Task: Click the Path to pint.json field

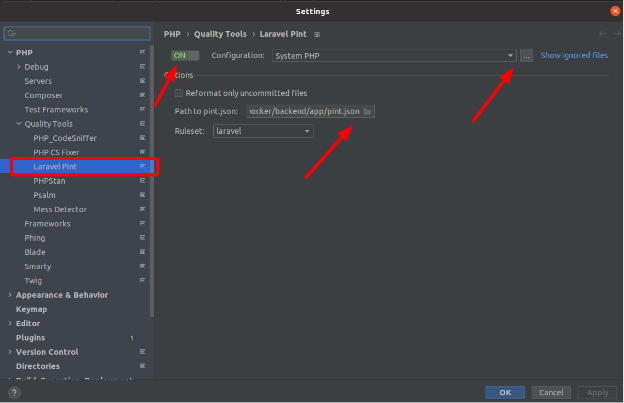Action: [x=310, y=111]
